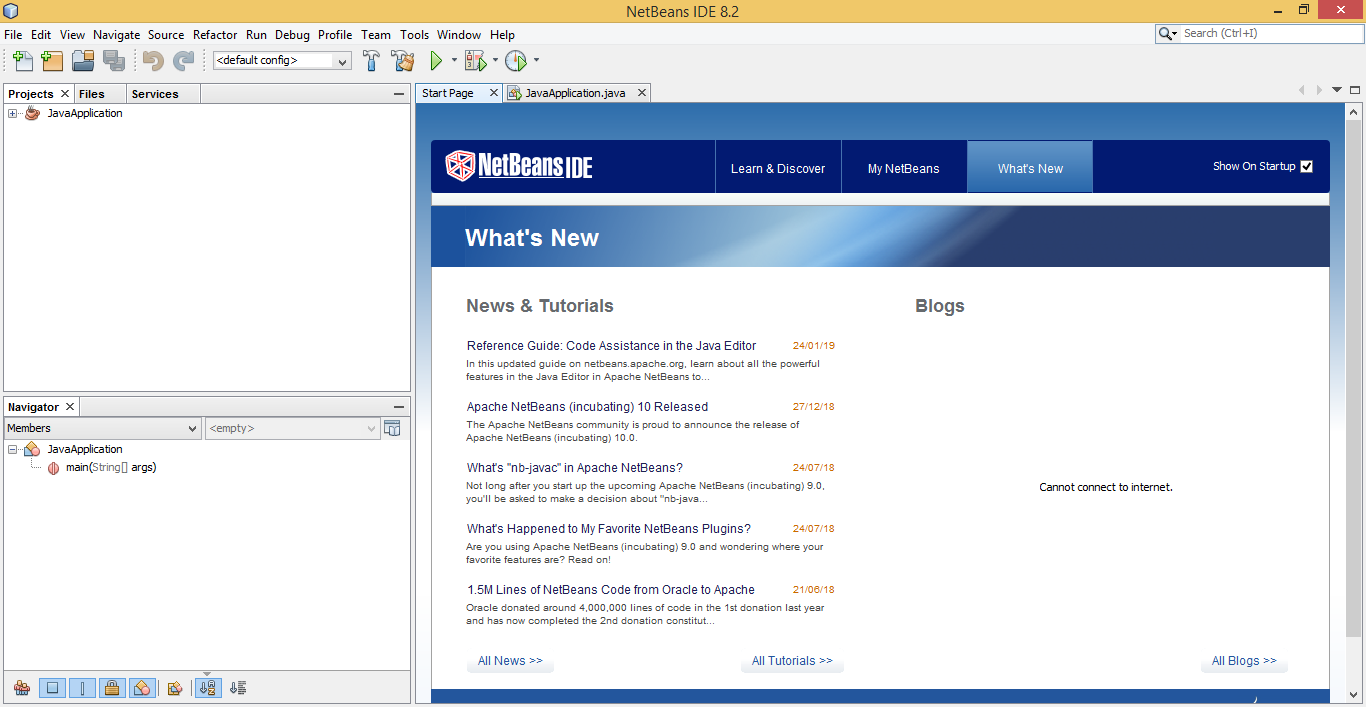This screenshot has height=707, width=1366.
Task: Click the NetBeans IDE logo
Action: point(519,166)
